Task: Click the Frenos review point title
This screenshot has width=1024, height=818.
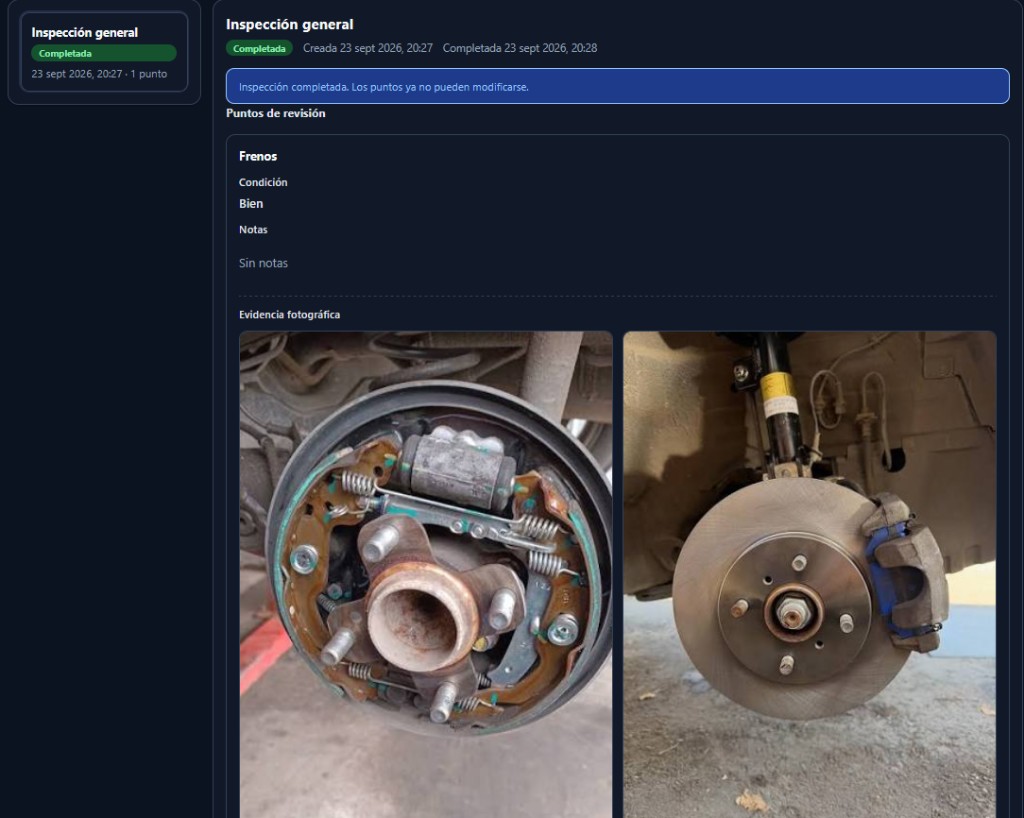Action: (258, 156)
